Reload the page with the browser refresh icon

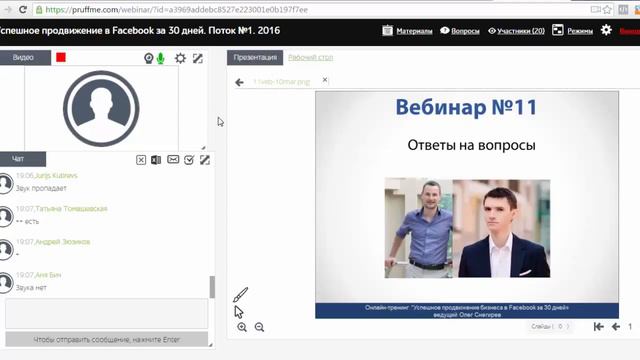coord(23,9)
